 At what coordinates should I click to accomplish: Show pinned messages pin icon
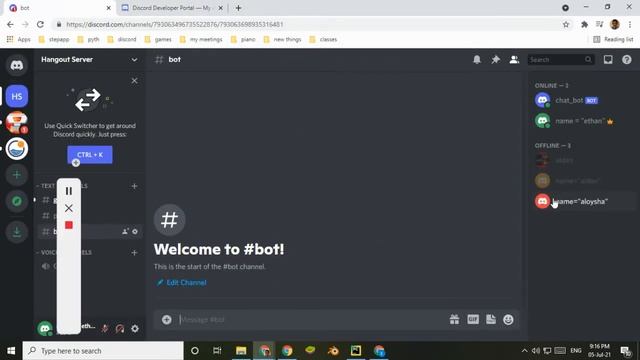coord(496,60)
